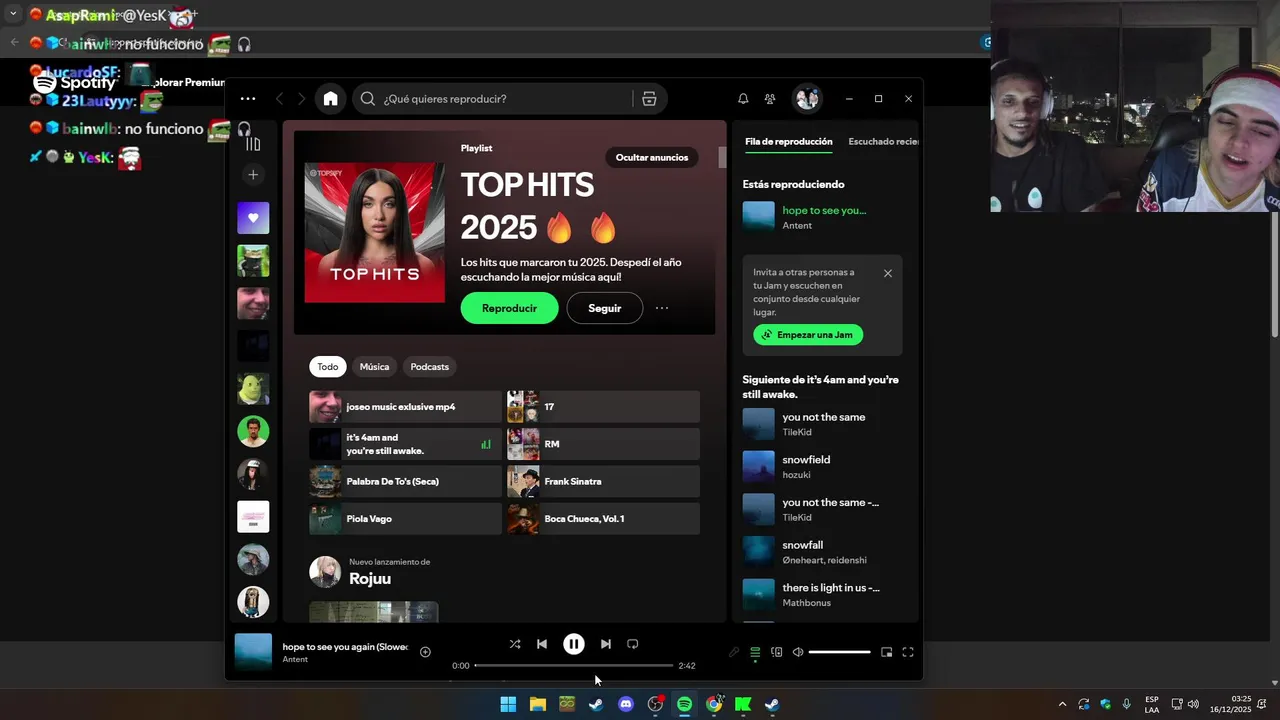Open Palabra De To's (Seca) tile
Screen dimensions: 1280x720
point(405,482)
